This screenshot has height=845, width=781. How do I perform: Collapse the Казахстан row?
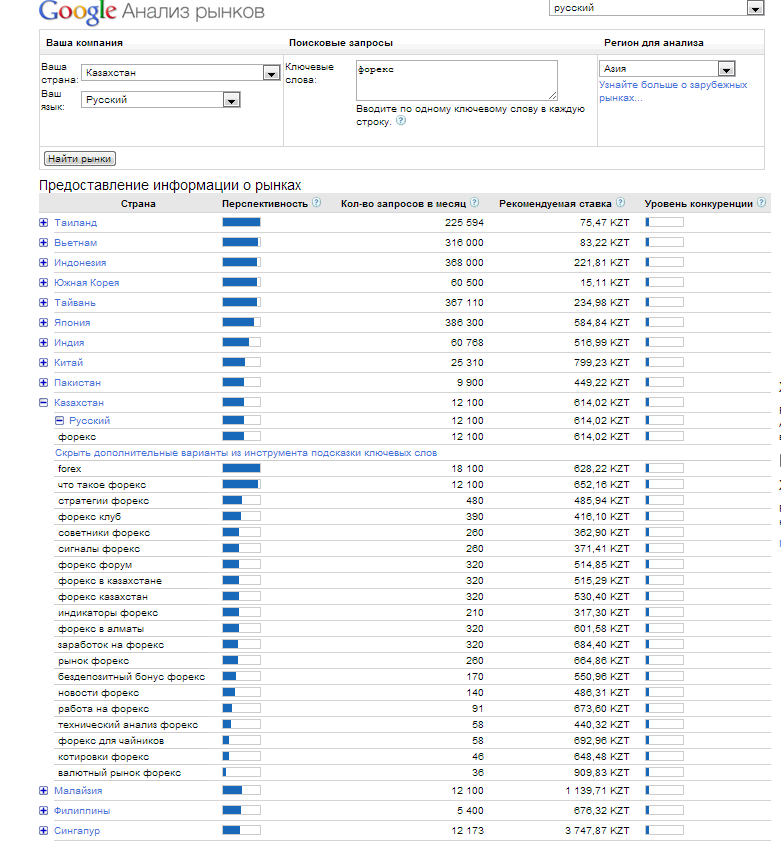(x=44, y=402)
